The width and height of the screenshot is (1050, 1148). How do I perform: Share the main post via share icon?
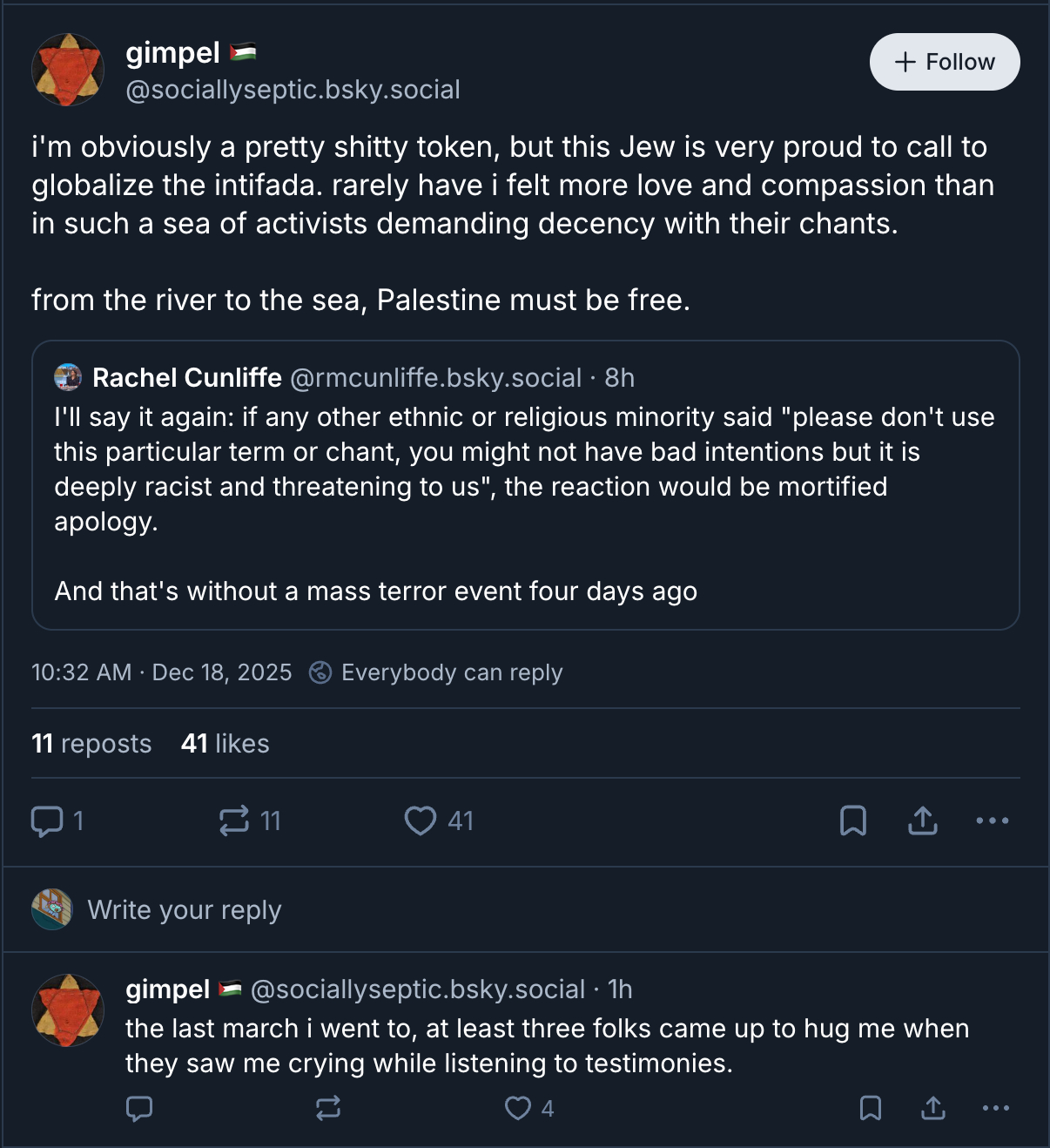[x=922, y=820]
